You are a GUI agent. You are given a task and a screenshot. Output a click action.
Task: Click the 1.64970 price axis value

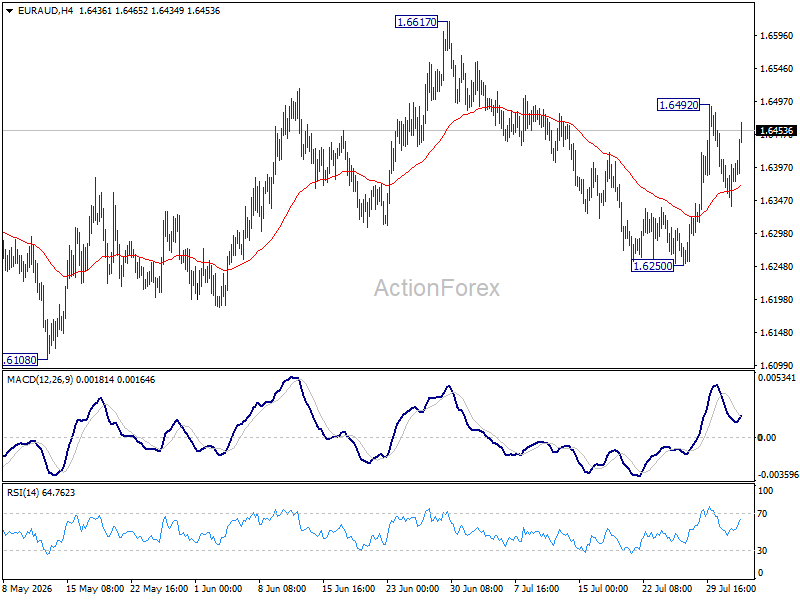[777, 102]
